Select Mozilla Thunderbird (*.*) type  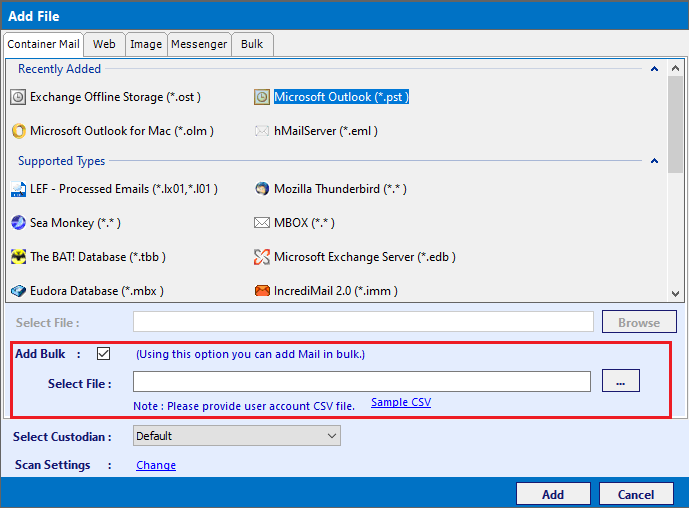point(340,189)
